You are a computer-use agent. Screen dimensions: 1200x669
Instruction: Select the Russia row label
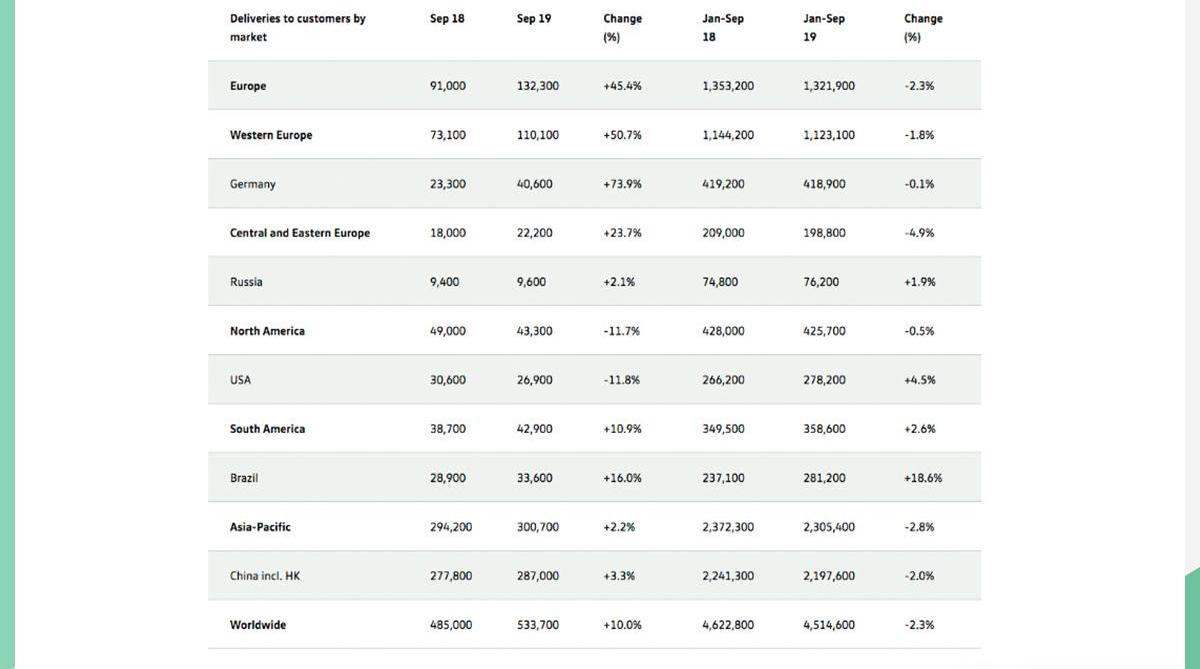tap(246, 282)
